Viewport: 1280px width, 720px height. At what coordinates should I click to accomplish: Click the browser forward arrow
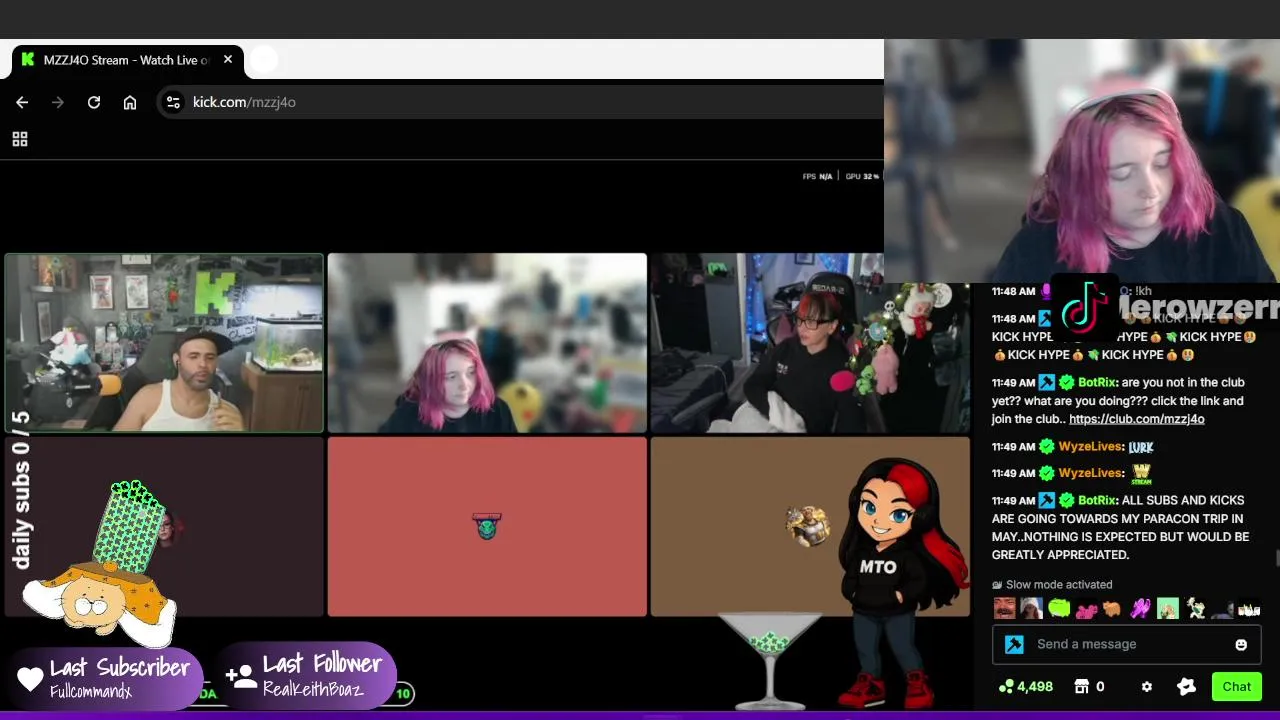[x=58, y=102]
